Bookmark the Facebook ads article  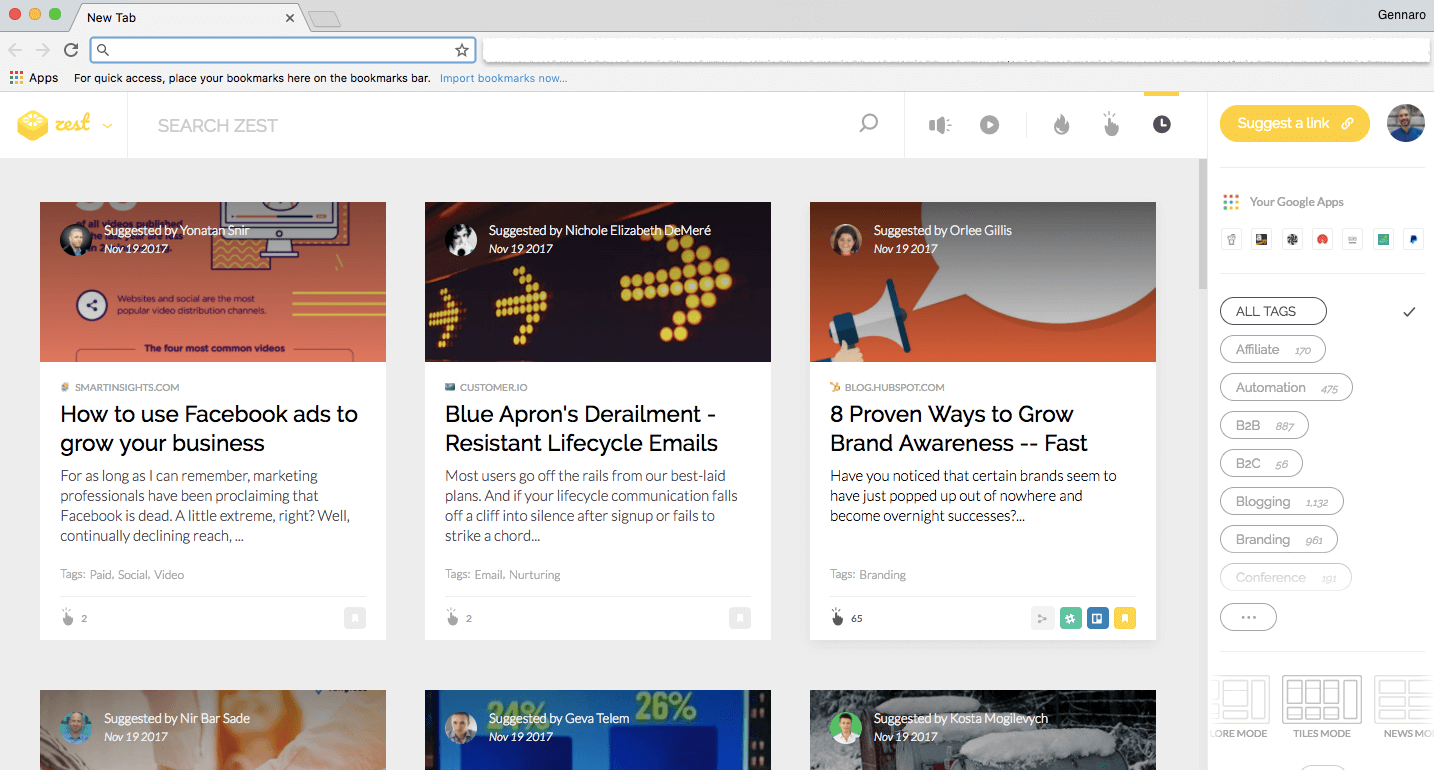pos(355,618)
